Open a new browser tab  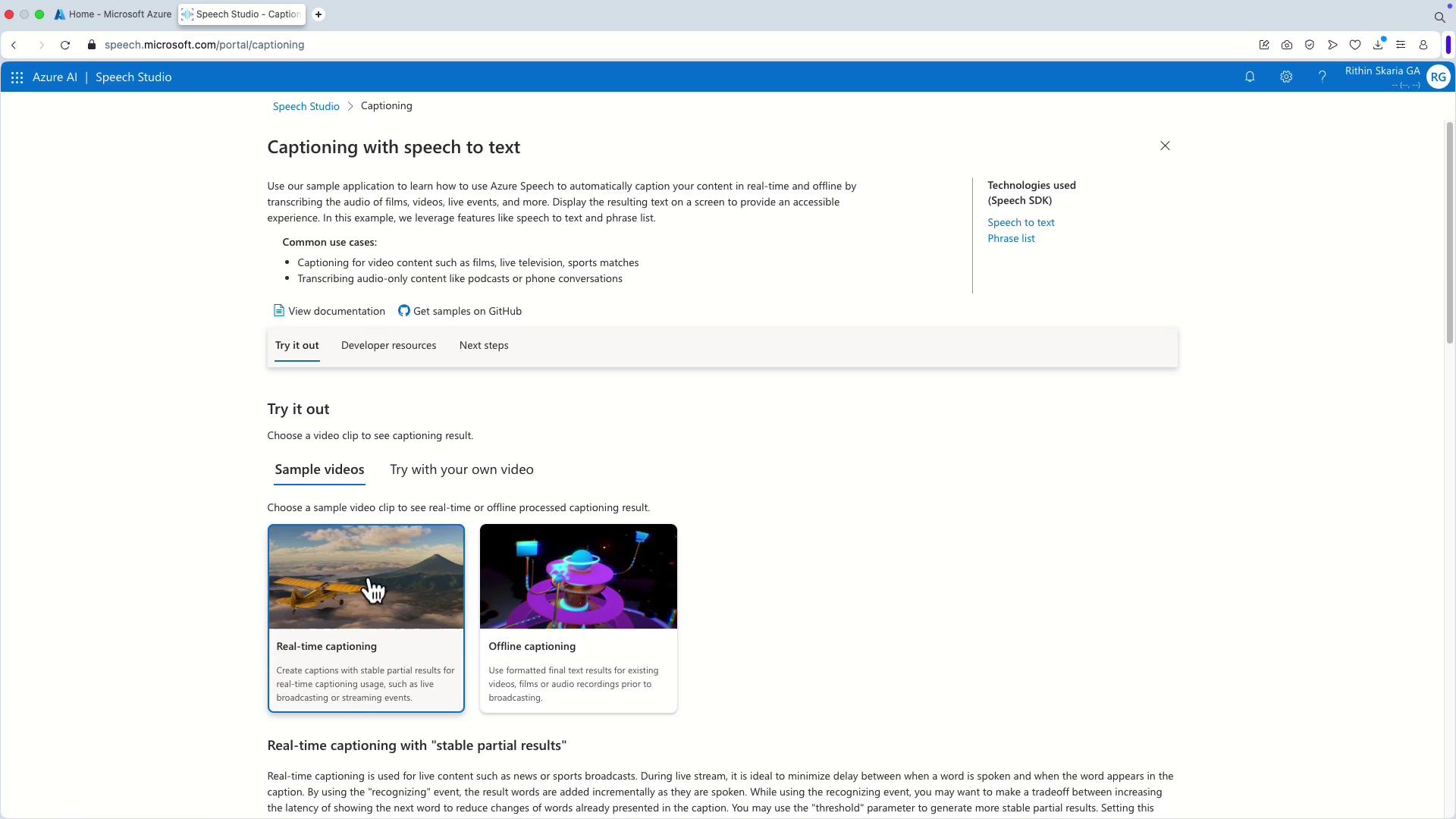tap(318, 14)
